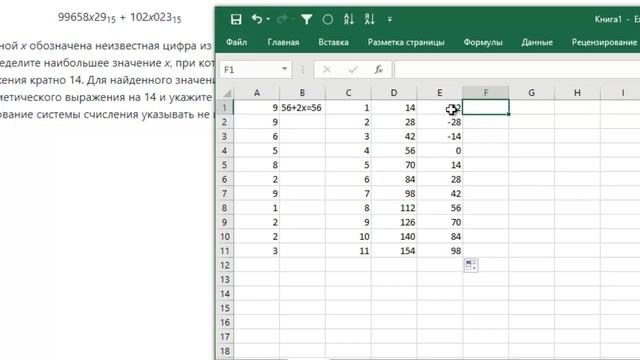Open the Данные ribbon tab
This screenshot has height=360, width=640.
(537, 42)
